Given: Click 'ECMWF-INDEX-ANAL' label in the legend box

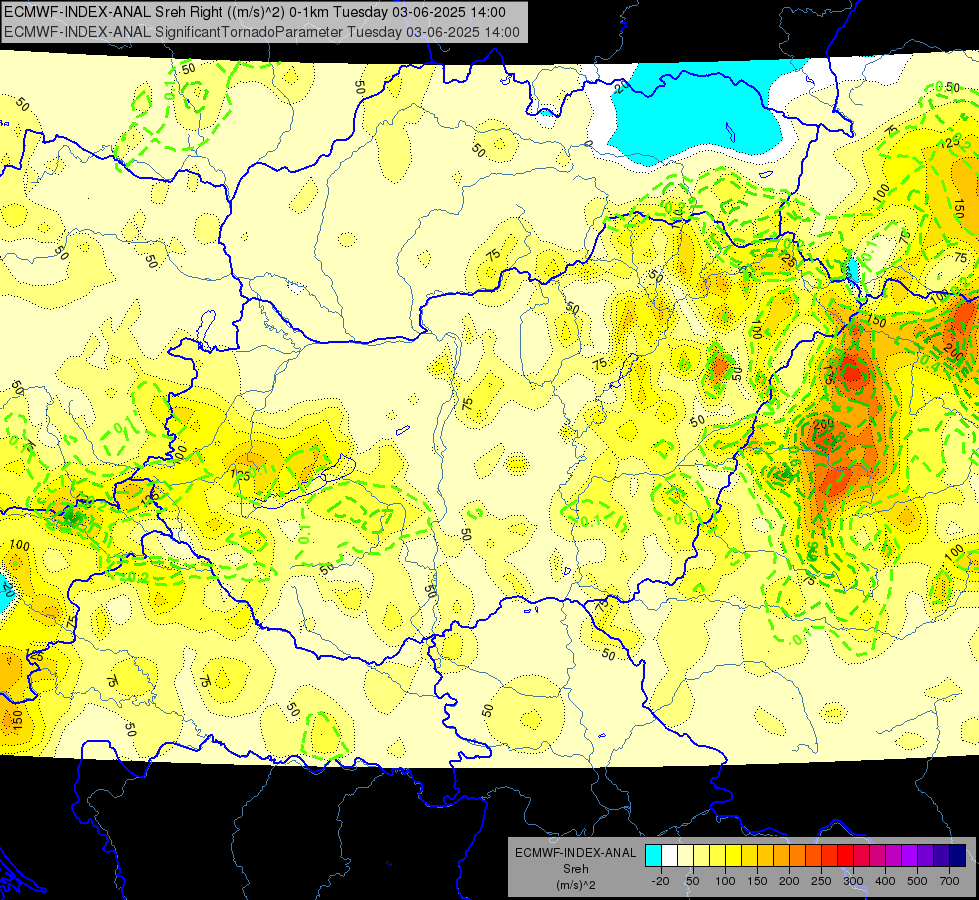Looking at the screenshot, I should 576,853.
